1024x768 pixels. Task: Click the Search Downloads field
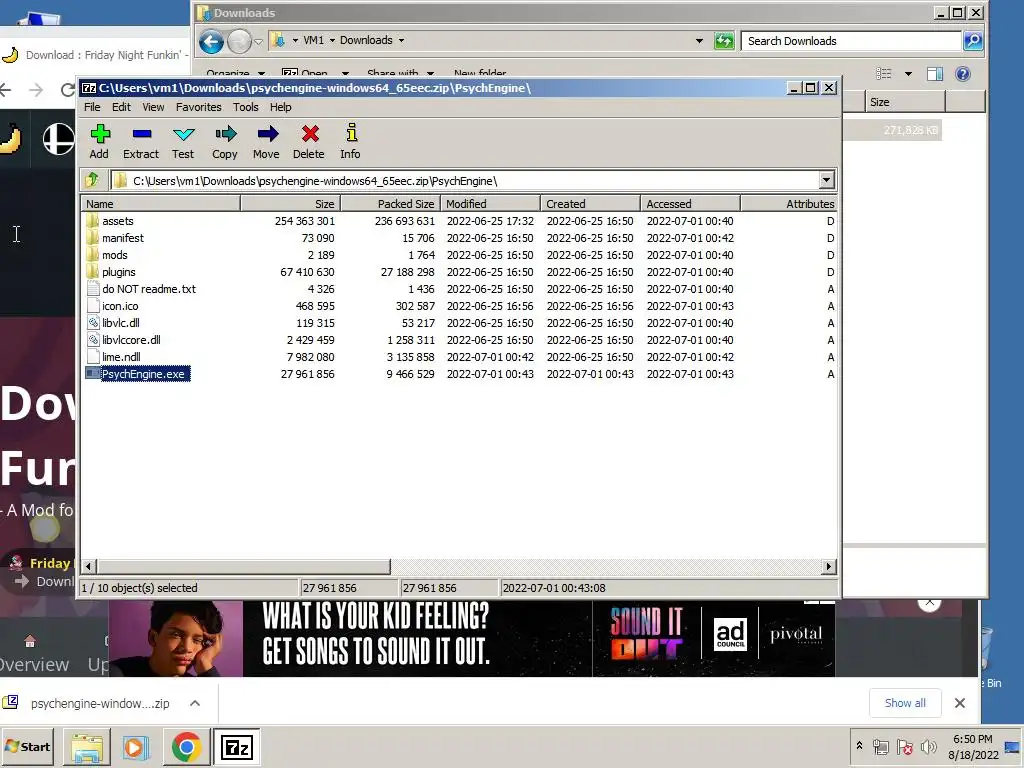[x=851, y=41]
